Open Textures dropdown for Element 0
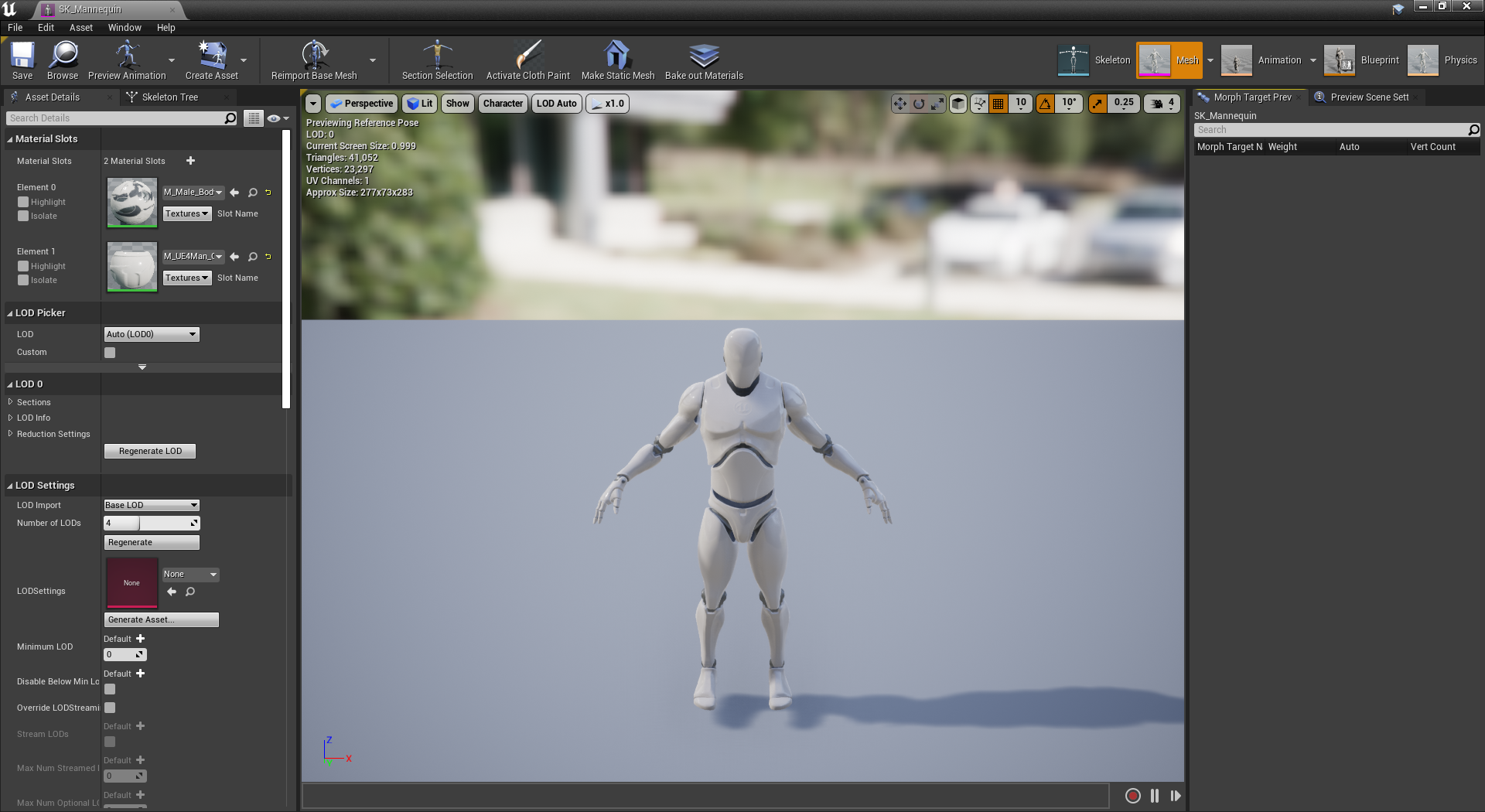The width and height of the screenshot is (1485, 812). coord(187,214)
